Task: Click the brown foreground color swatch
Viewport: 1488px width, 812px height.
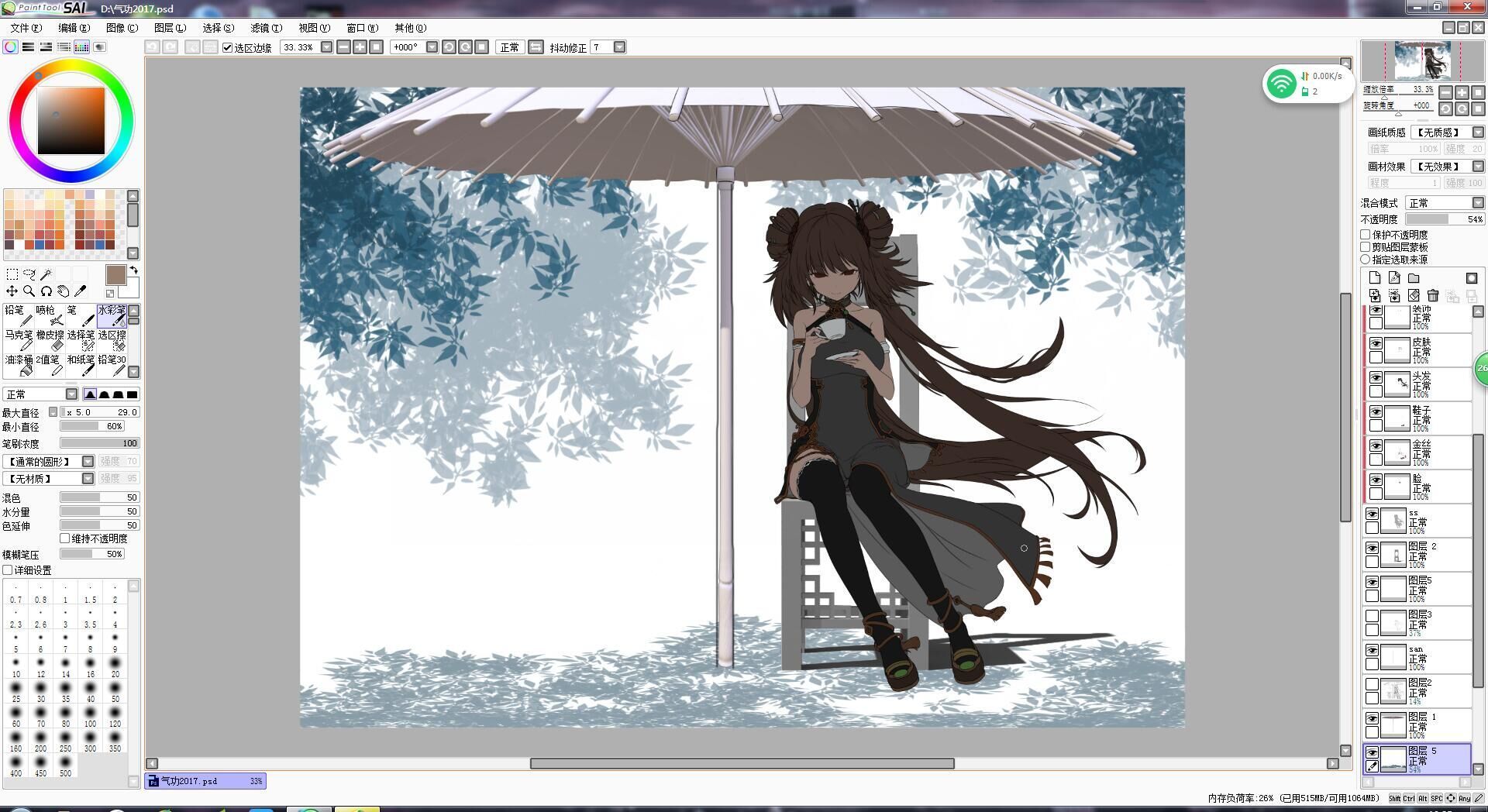Action: (115, 275)
